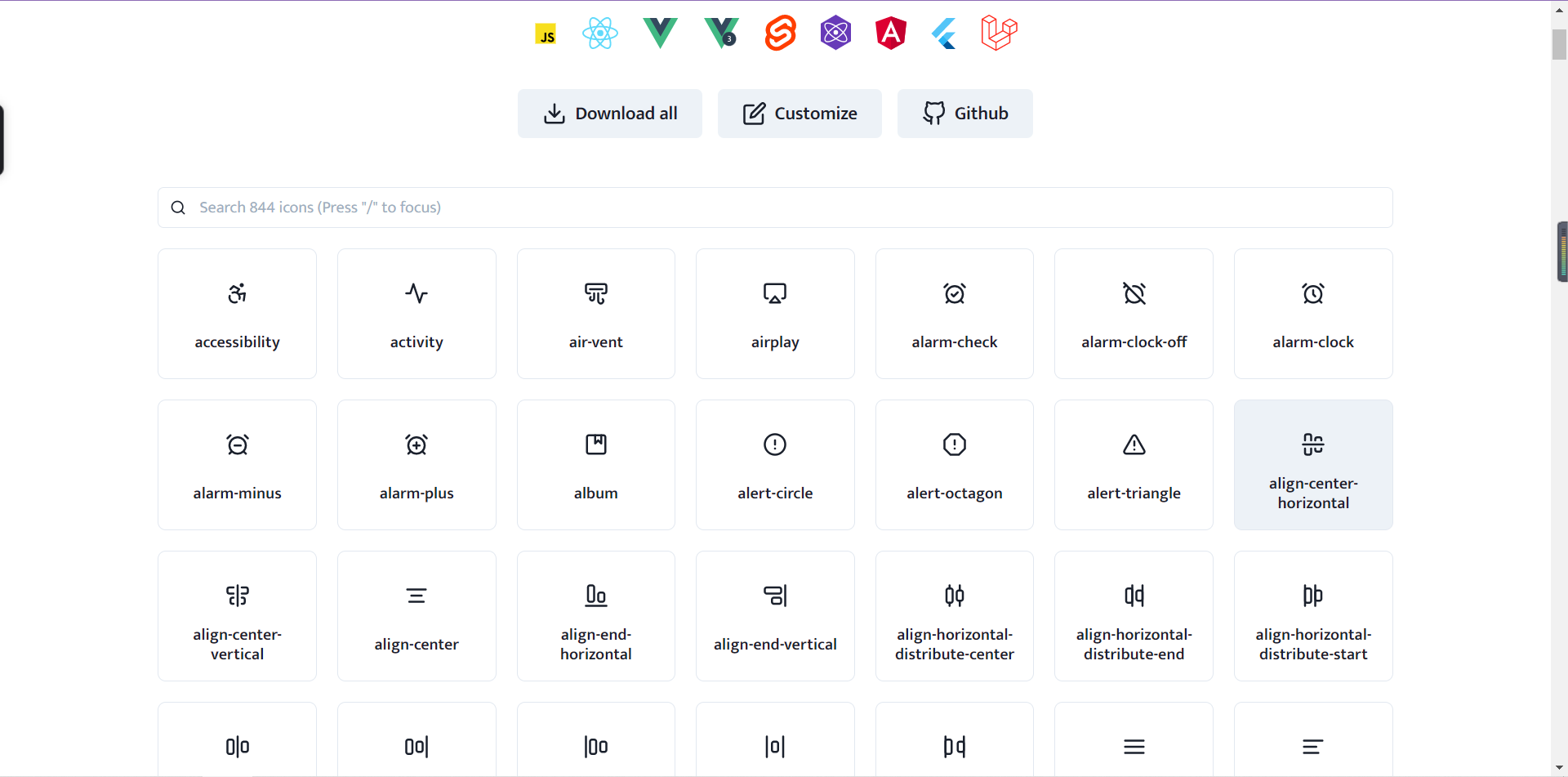Pick the align-end-vertical icon card
Image resolution: width=1568 pixels, height=777 pixels.
775,616
